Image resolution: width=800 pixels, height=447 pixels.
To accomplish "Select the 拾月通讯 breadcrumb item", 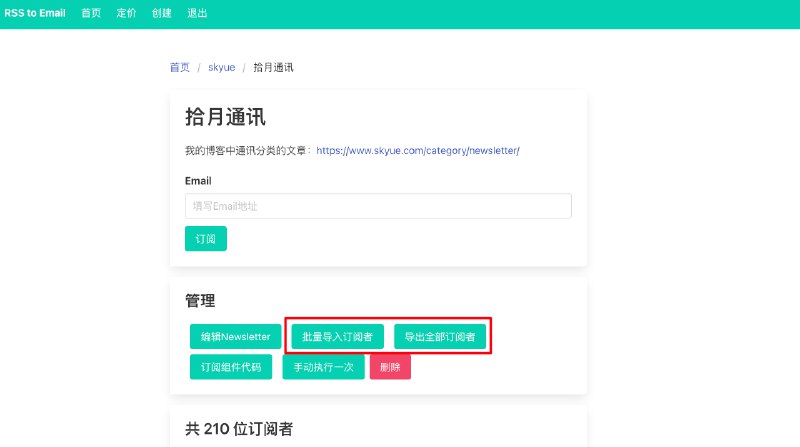I will tap(273, 68).
